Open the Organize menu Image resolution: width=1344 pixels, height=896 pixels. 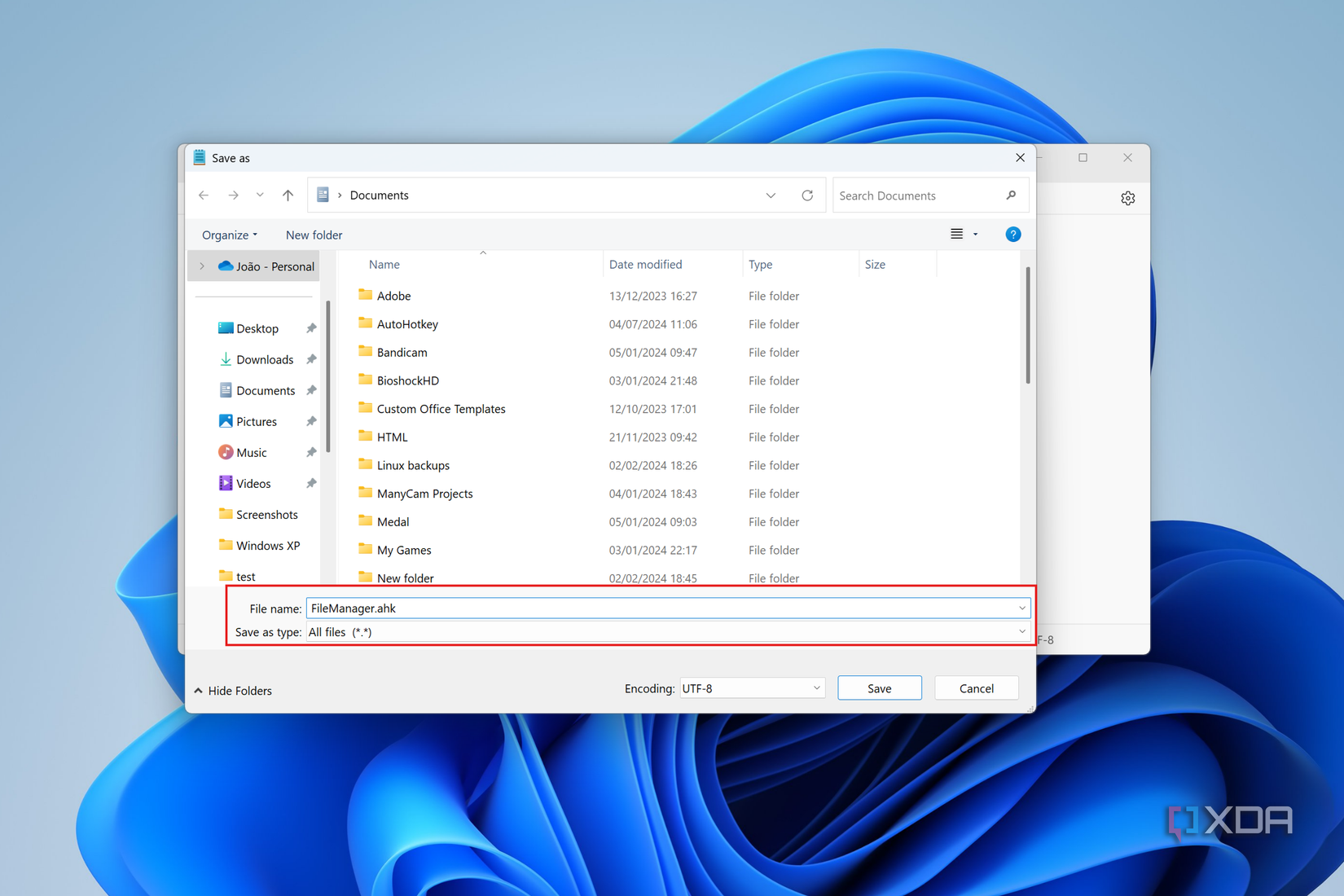click(229, 235)
